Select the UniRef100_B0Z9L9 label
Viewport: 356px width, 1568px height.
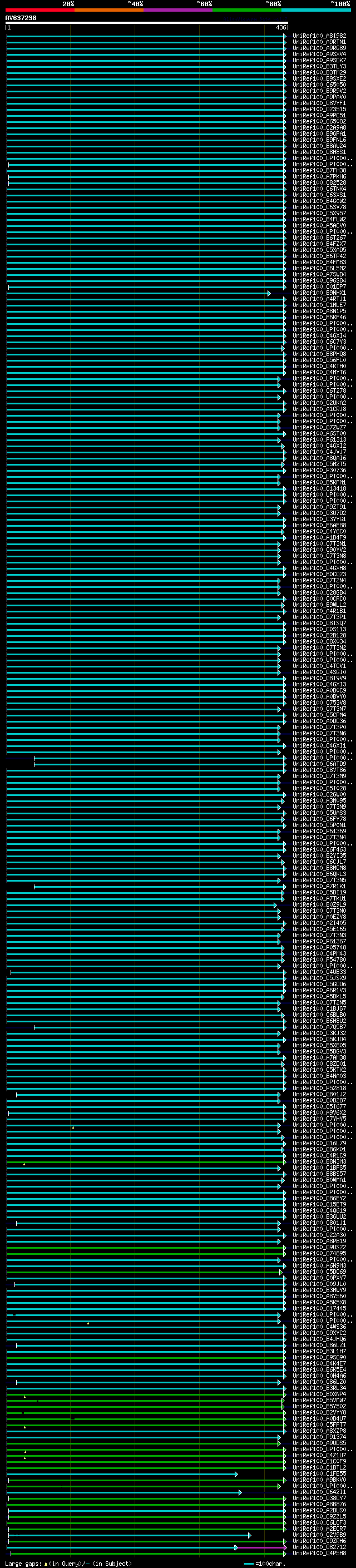pyautogui.click(x=319, y=904)
